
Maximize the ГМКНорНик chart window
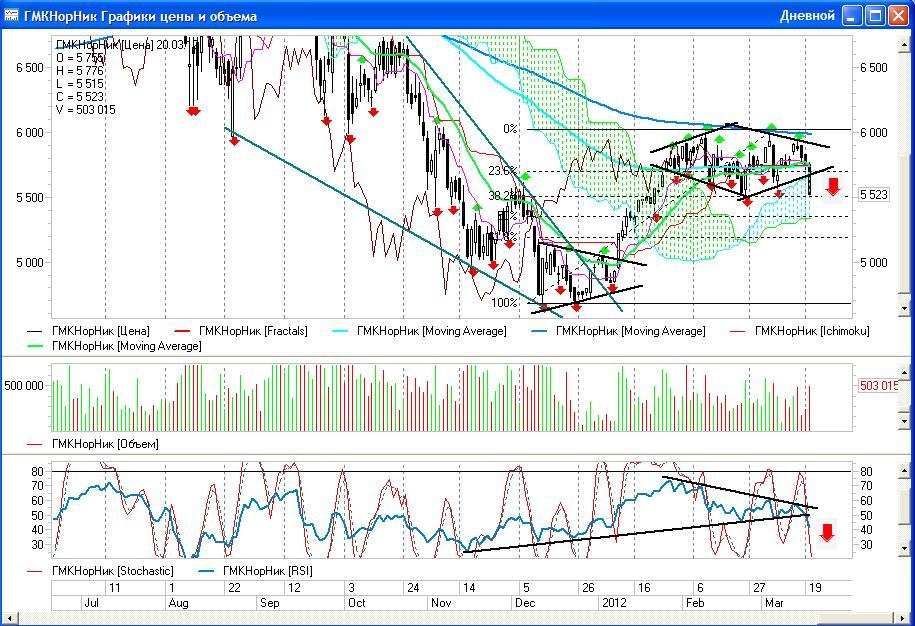tap(875, 16)
